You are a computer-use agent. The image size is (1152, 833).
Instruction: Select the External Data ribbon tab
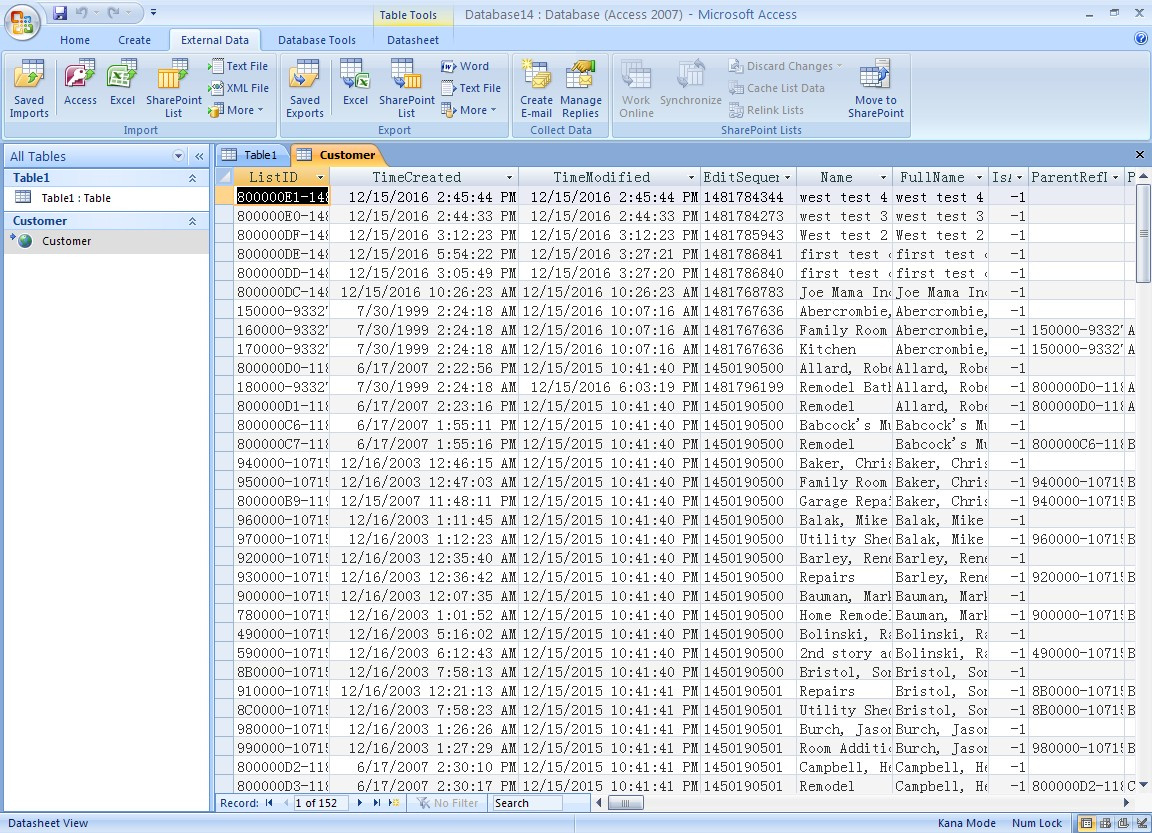tap(215, 40)
